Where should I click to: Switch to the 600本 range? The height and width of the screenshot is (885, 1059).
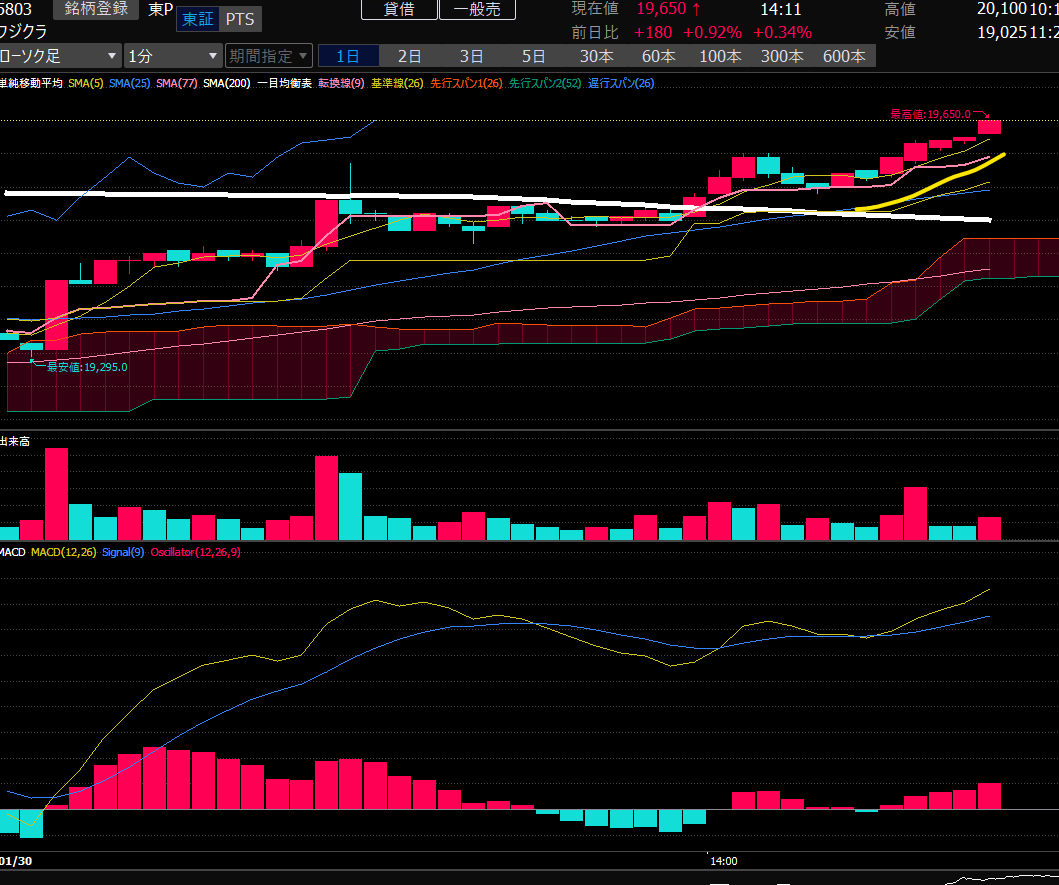(x=844, y=56)
